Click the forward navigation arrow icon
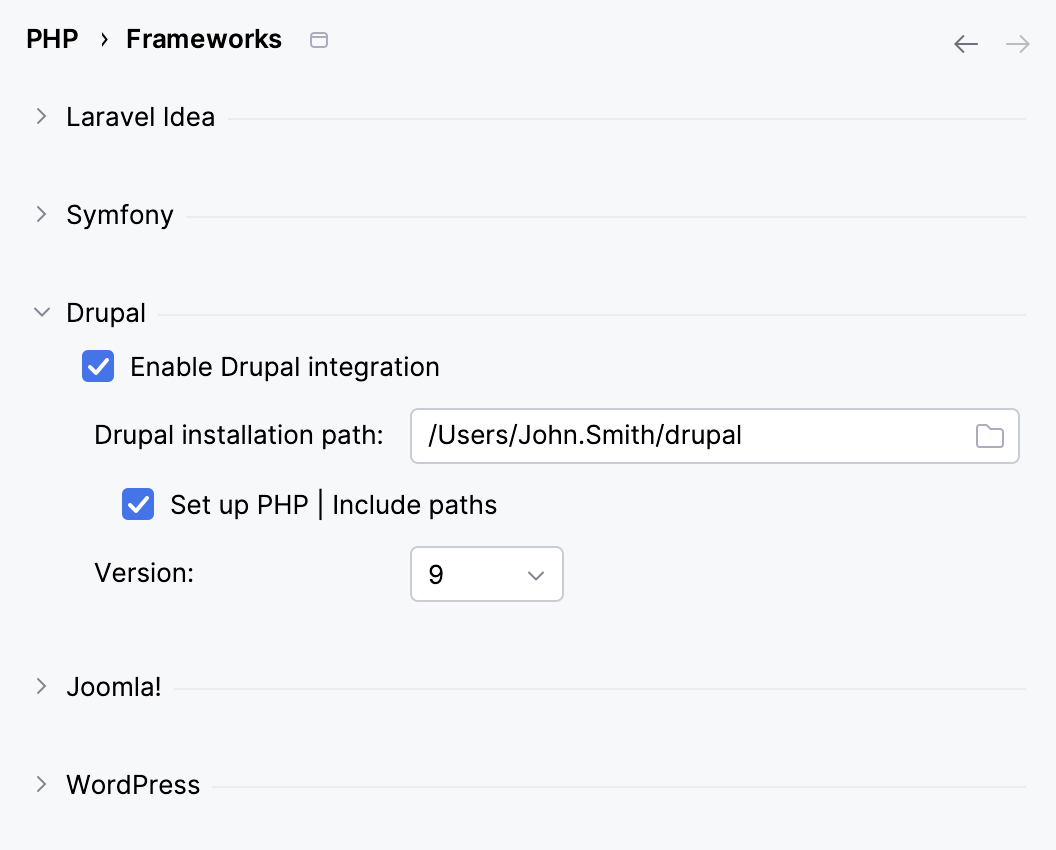 pyautogui.click(x=1015, y=44)
